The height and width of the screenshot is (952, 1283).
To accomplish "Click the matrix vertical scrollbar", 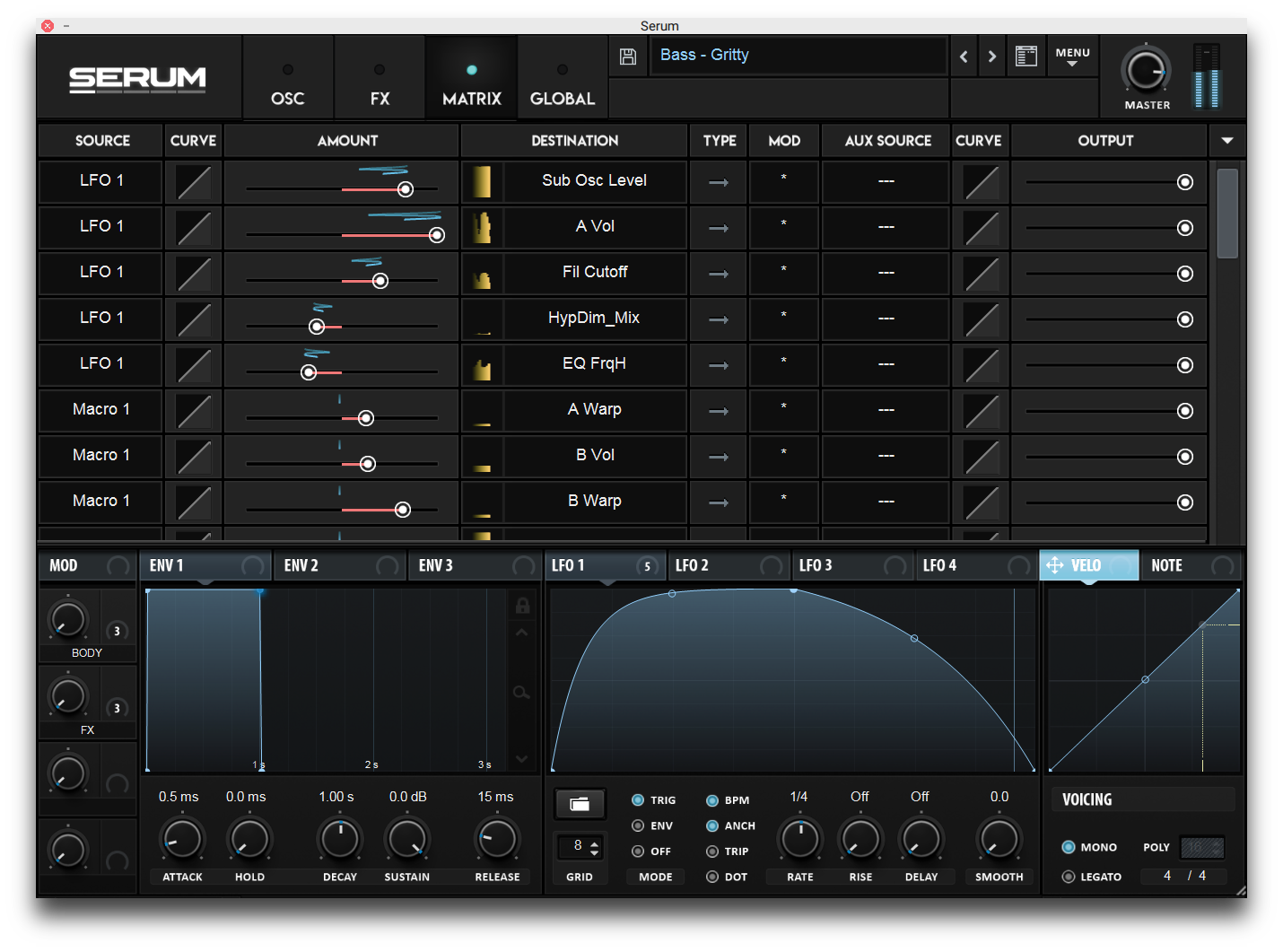I will 1227,214.
